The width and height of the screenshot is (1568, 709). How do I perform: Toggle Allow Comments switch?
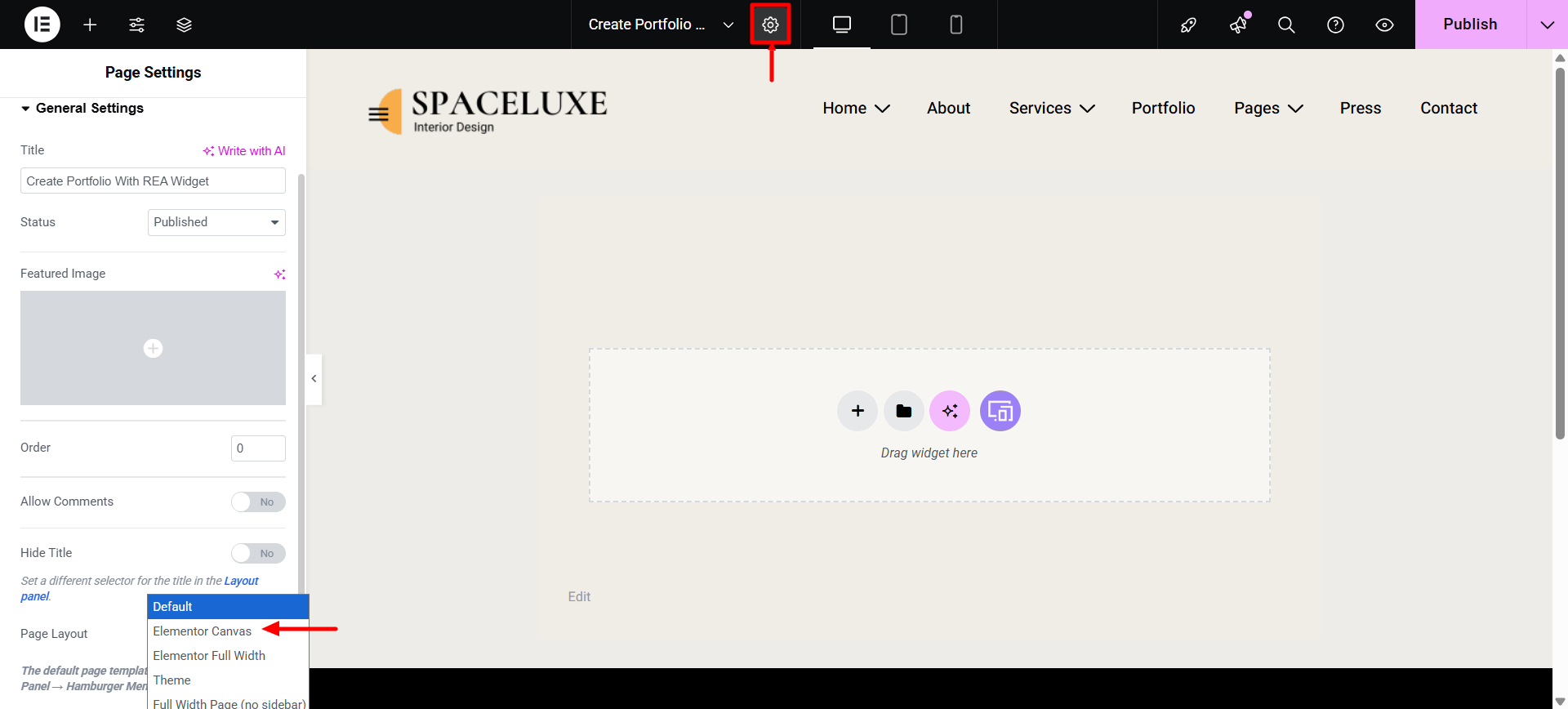258,502
